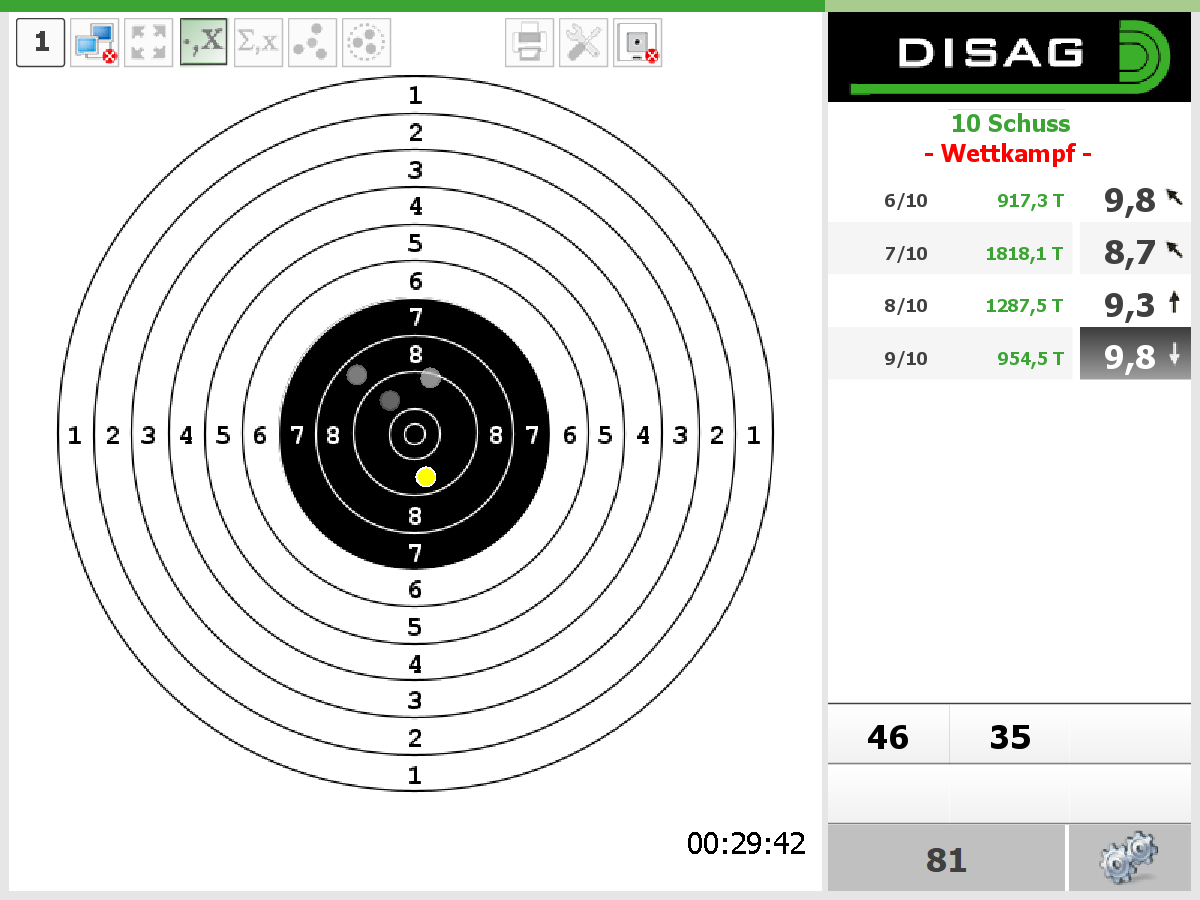The image size is (1200, 900).
Task: Toggle decimal scoring display button
Action: click(x=203, y=42)
